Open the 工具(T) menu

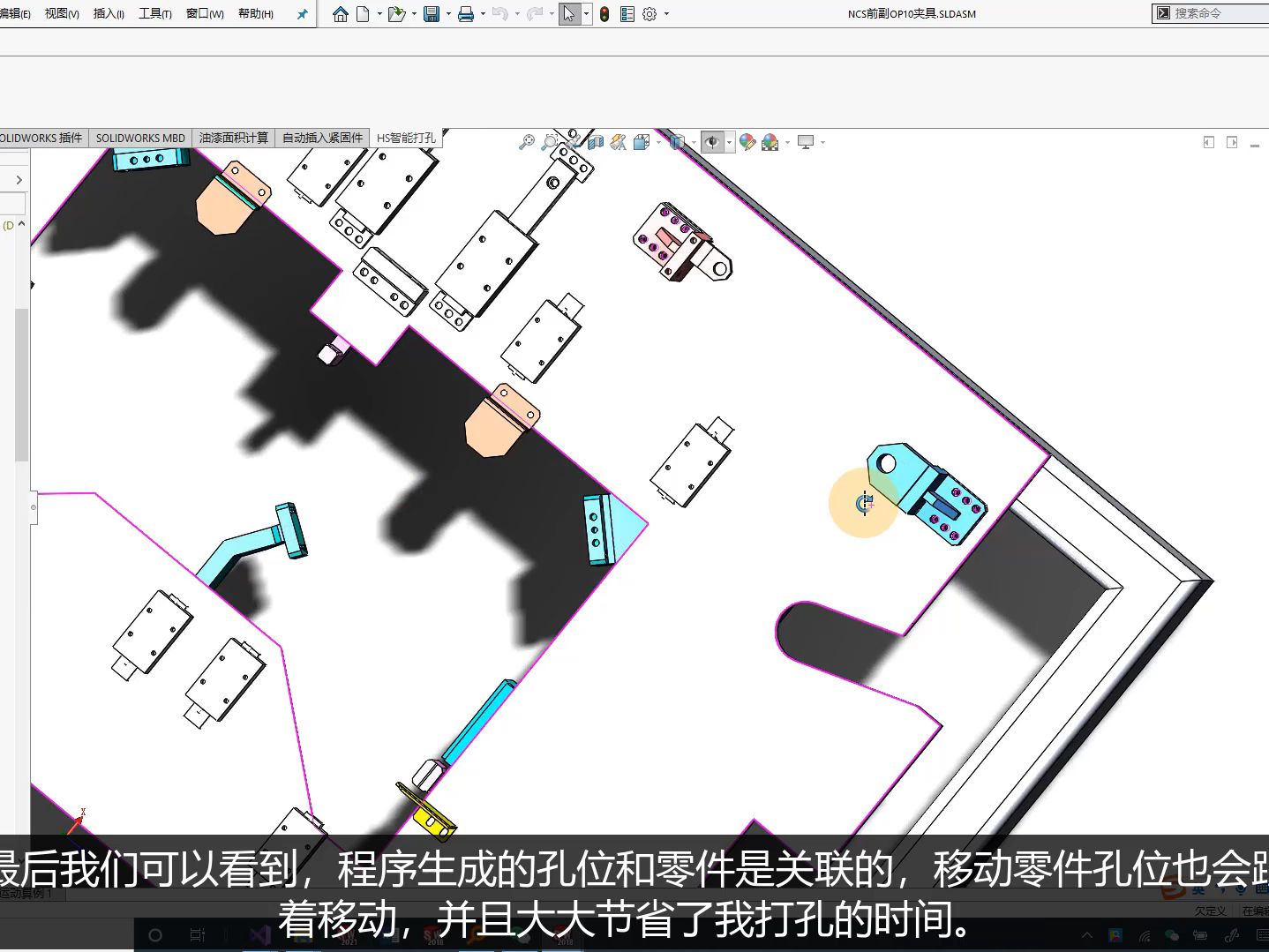(x=154, y=13)
